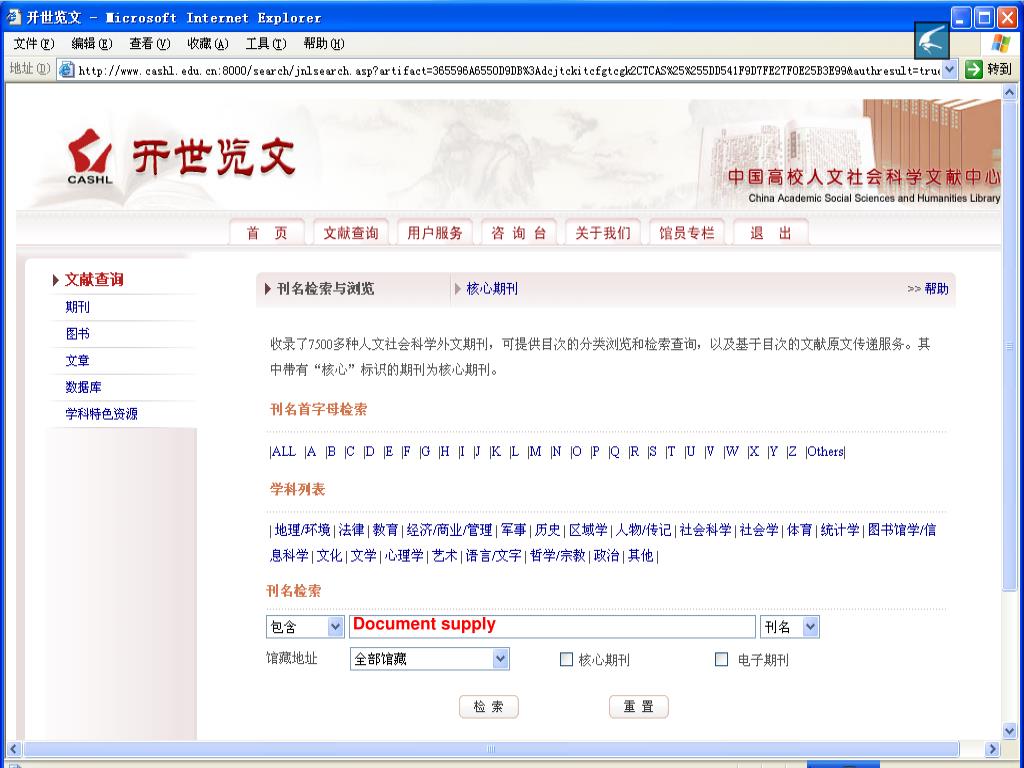
Task: Click the horizontal scrollbar left arrow
Action: coord(13,749)
